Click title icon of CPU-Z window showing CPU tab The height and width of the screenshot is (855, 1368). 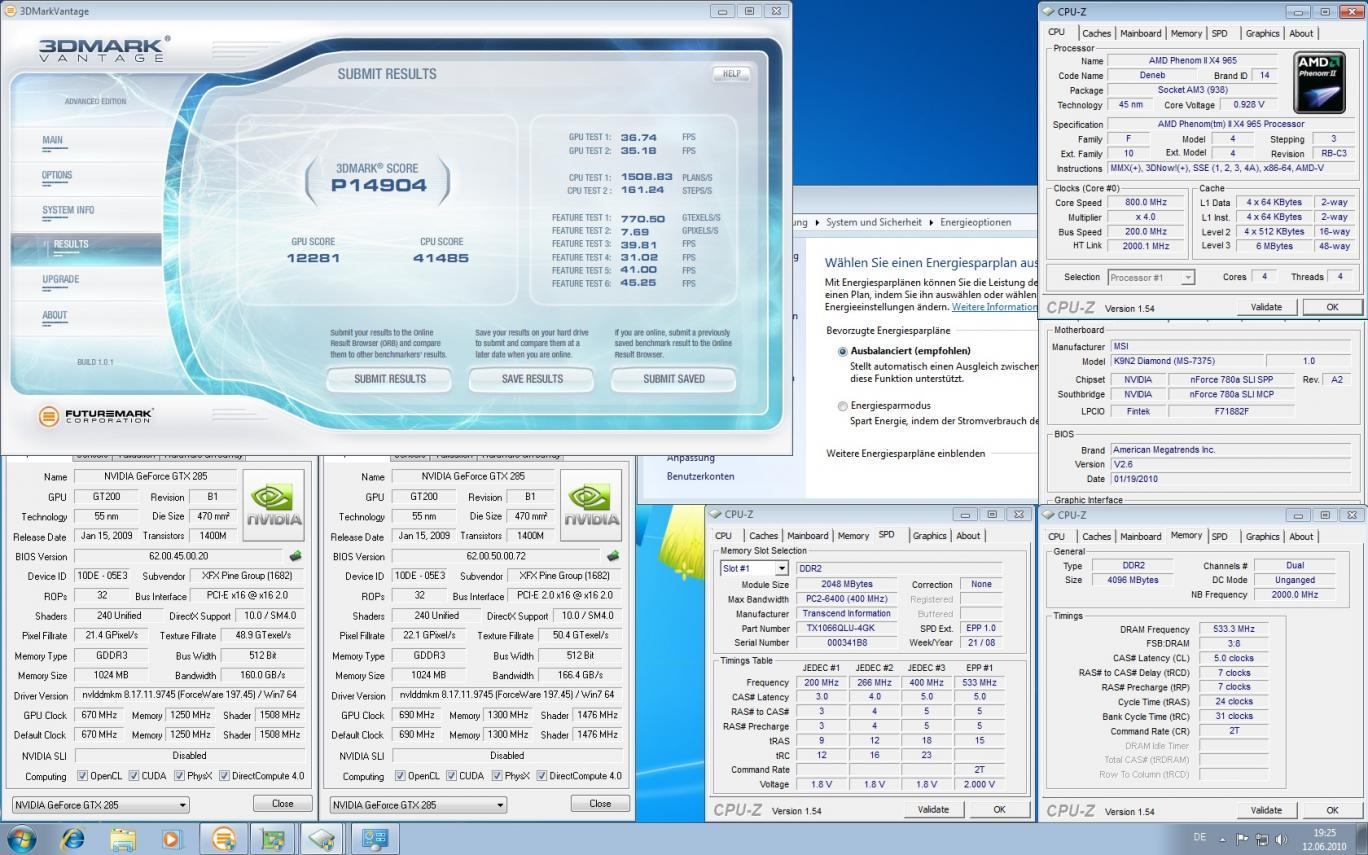click(x=1048, y=11)
